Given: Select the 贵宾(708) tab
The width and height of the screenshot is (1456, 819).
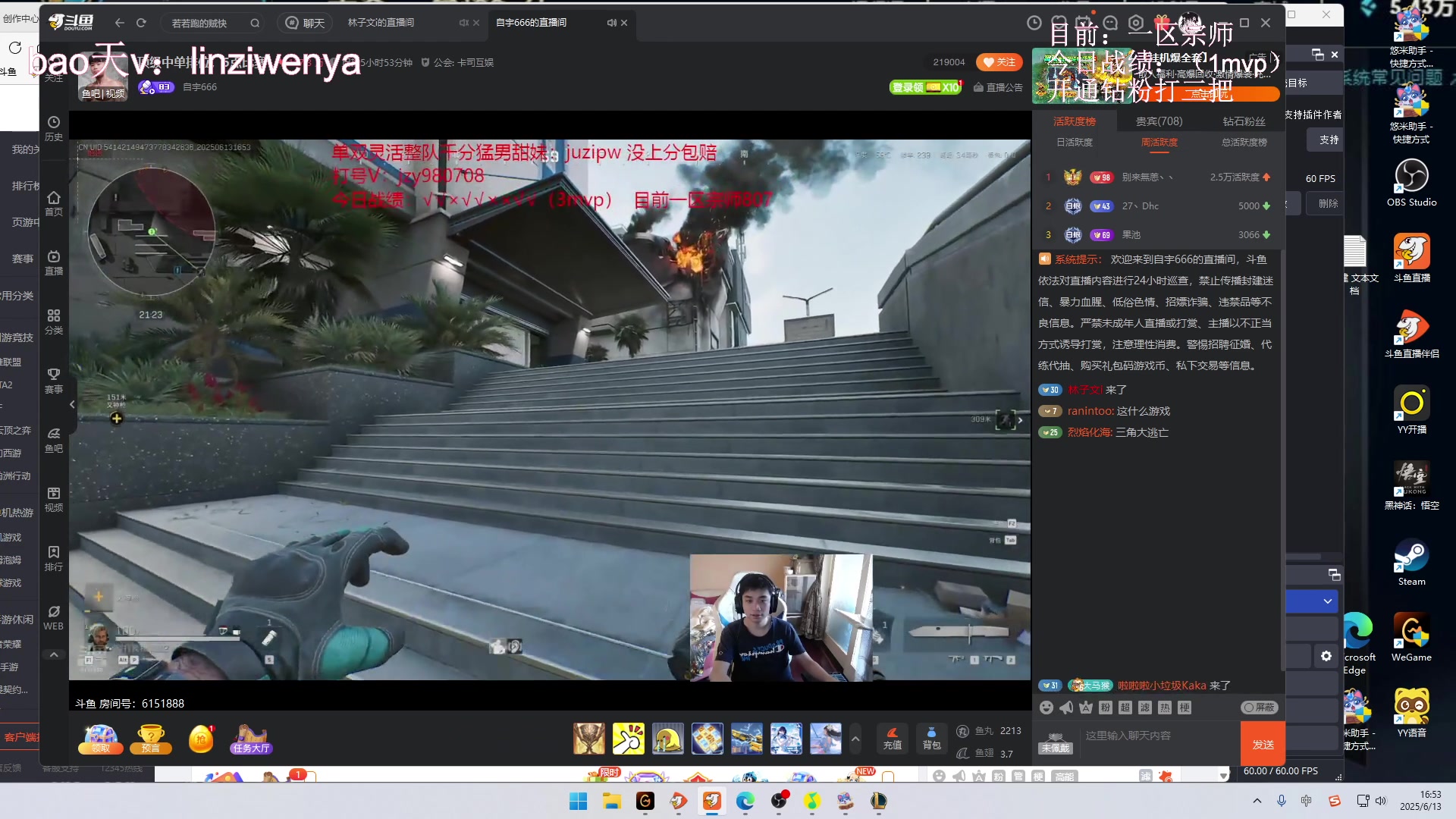Looking at the screenshot, I should (x=1159, y=121).
